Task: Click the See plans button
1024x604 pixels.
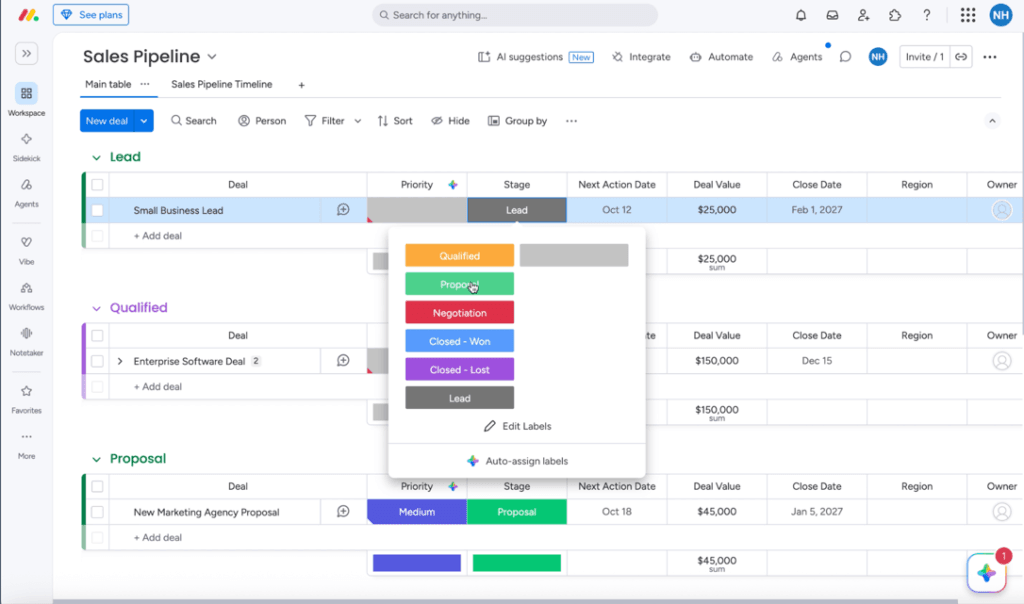Action: [x=91, y=14]
